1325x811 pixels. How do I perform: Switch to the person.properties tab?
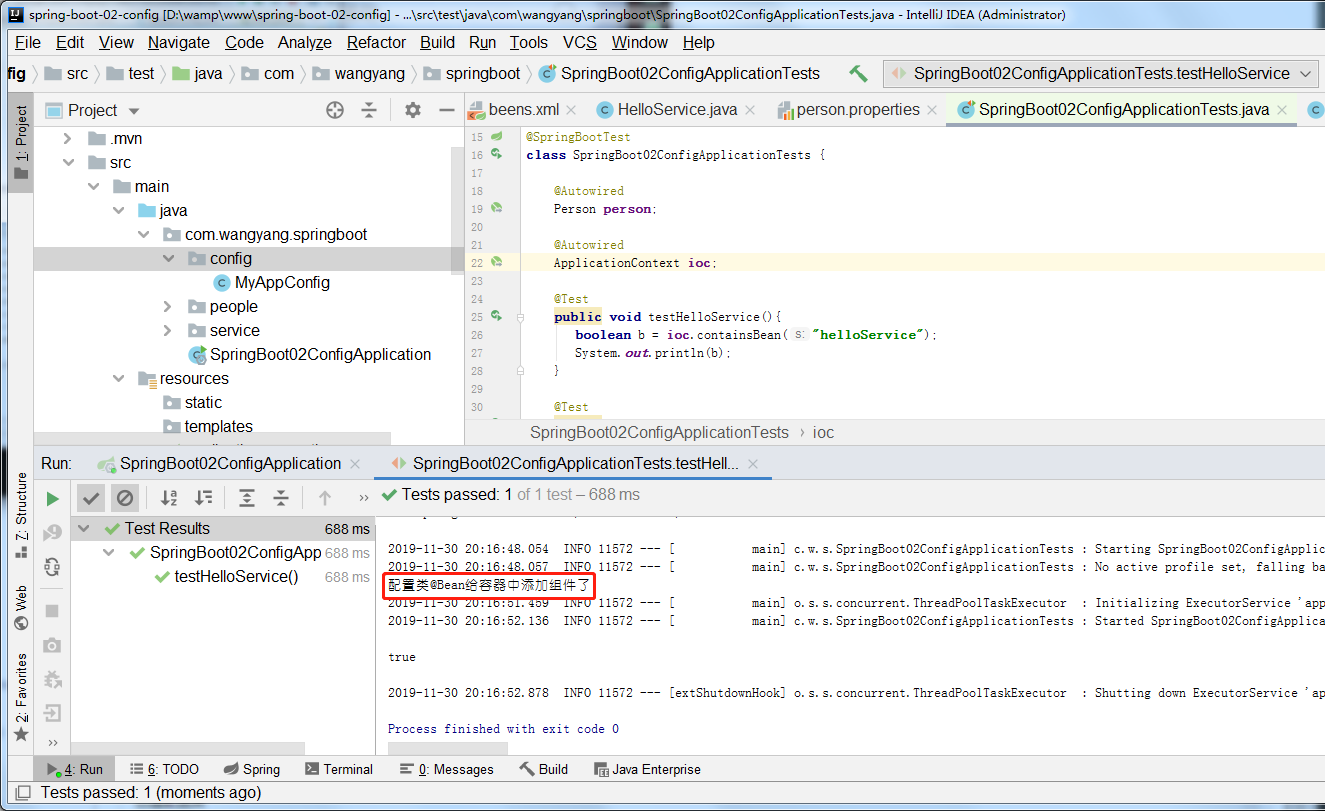(858, 110)
